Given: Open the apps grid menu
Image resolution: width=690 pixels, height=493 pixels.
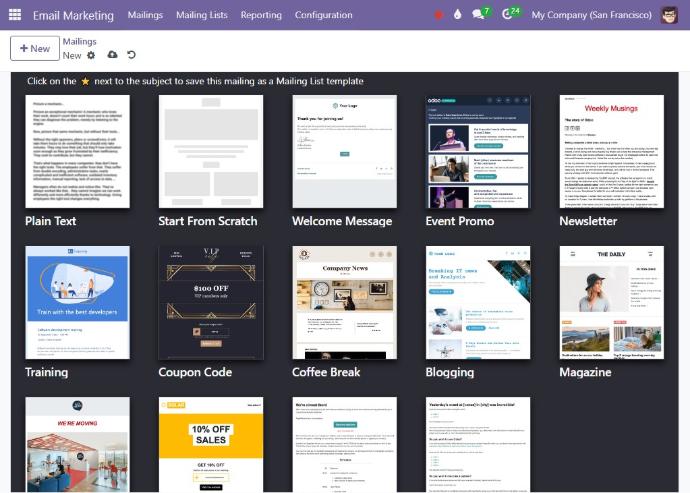Looking at the screenshot, I should (x=14, y=15).
